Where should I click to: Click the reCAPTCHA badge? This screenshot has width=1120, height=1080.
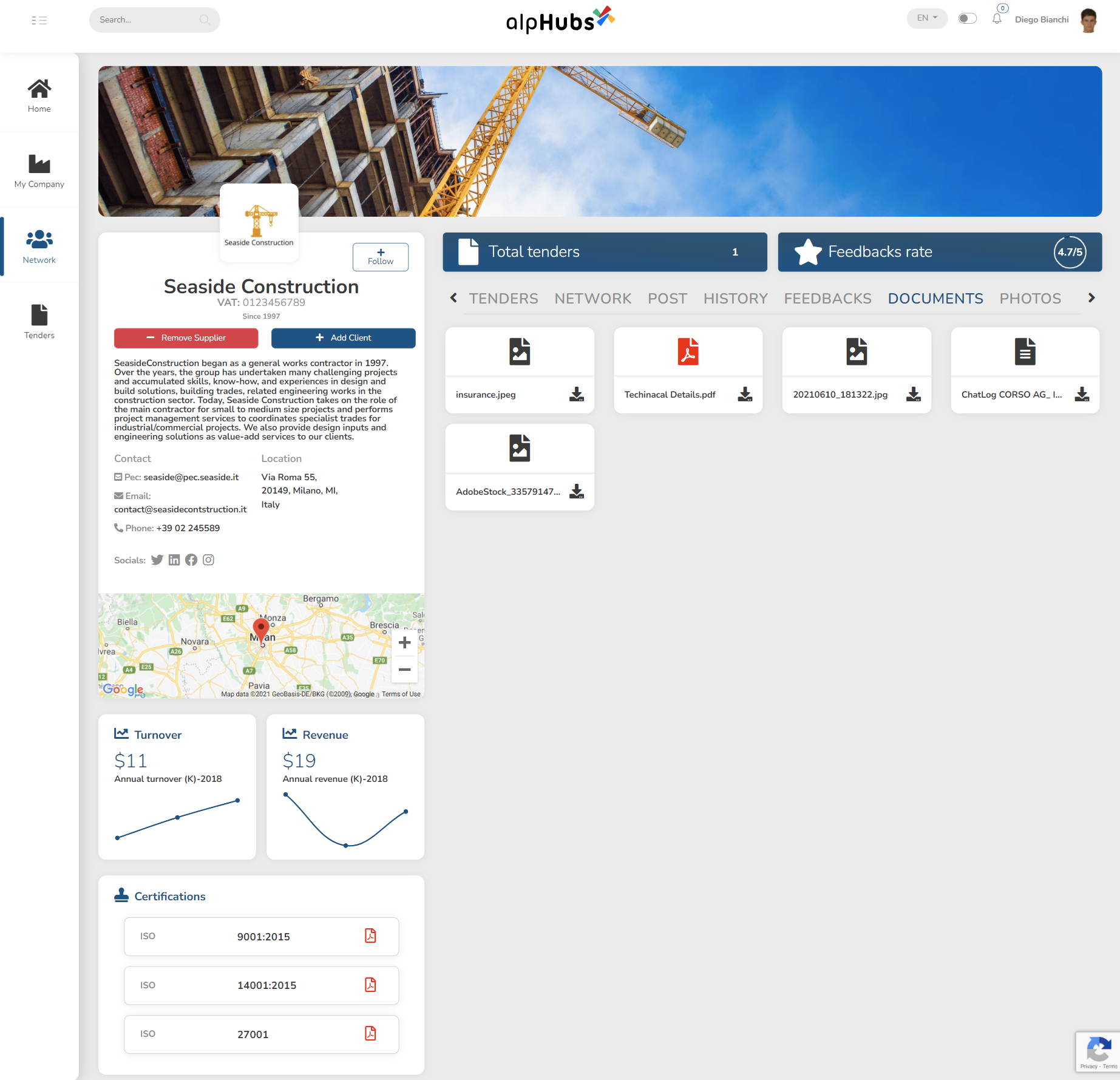(1098, 1052)
